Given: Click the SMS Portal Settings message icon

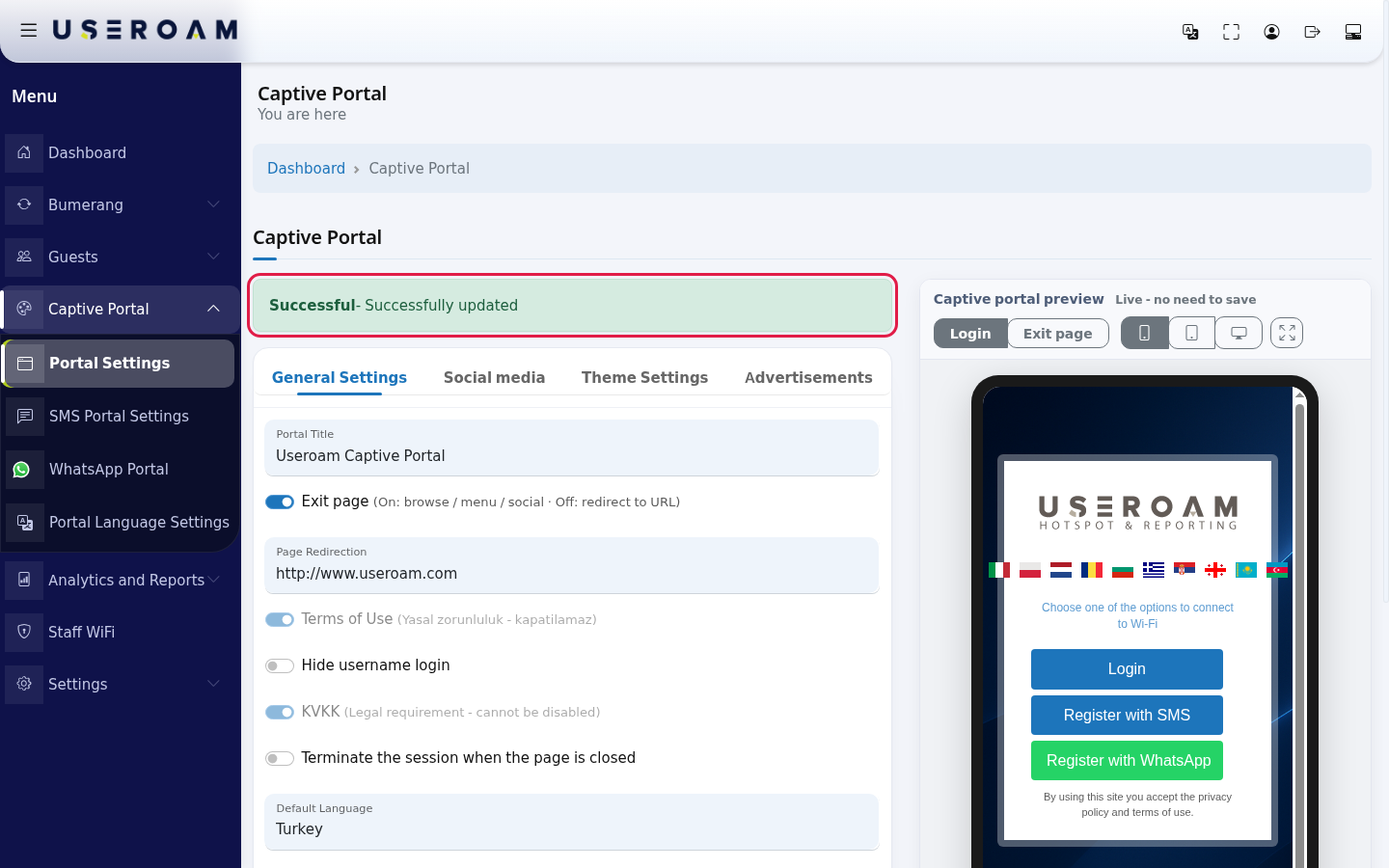Looking at the screenshot, I should pyautogui.click(x=25, y=416).
